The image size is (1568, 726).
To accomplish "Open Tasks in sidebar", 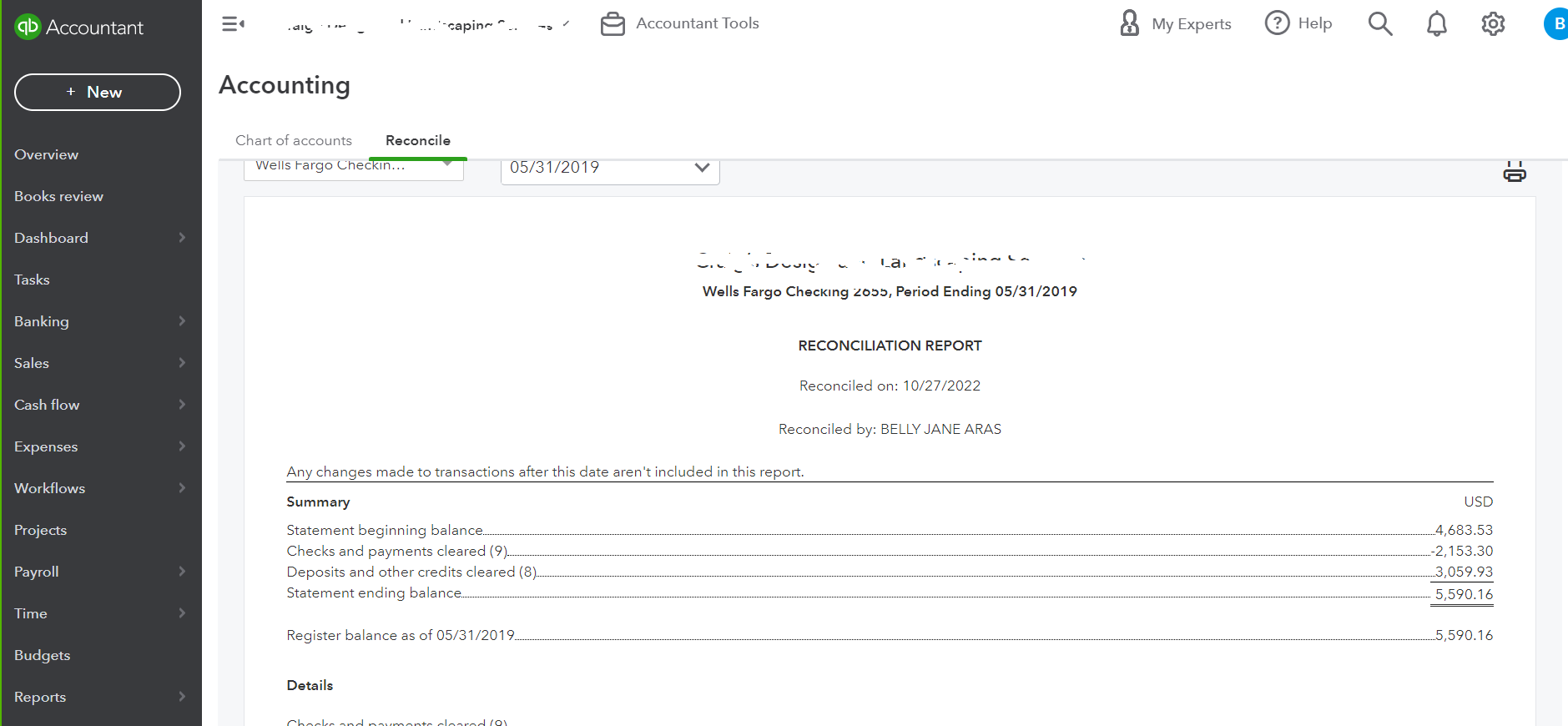I will (x=32, y=280).
